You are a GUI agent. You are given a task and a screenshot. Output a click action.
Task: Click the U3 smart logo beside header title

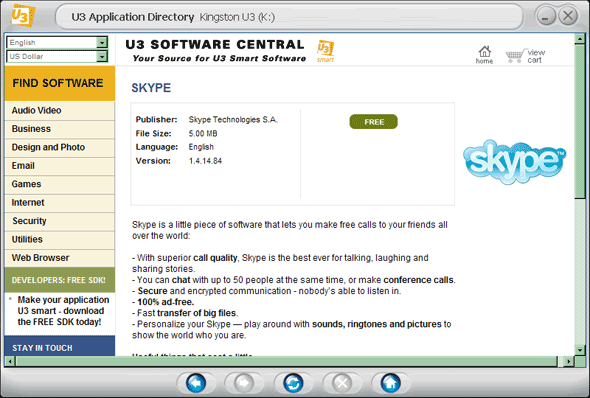[325, 51]
